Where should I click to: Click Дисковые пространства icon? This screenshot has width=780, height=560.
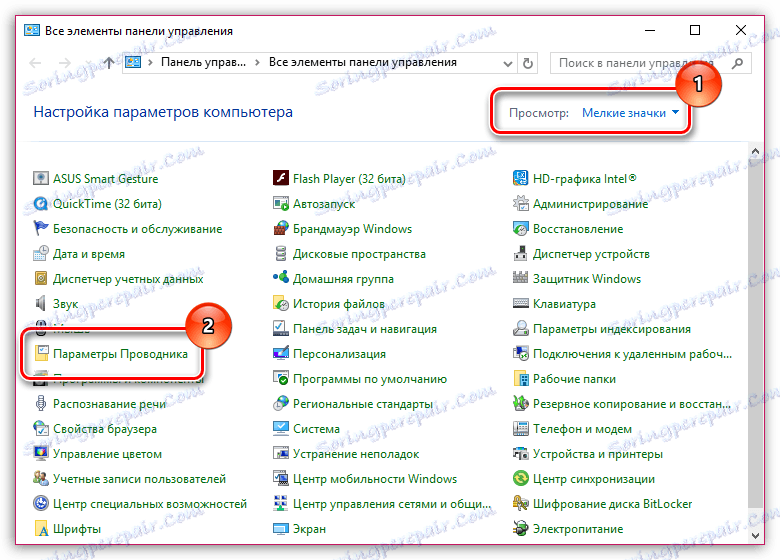(281, 253)
